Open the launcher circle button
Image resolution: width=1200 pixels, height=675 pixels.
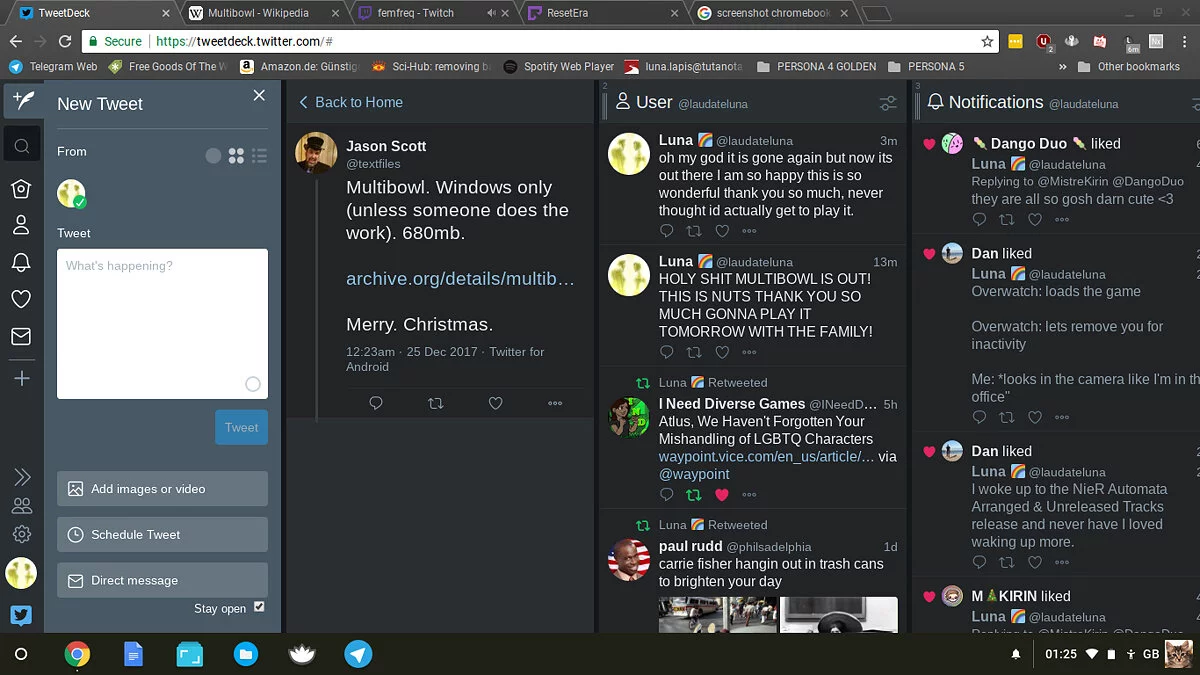pos(21,654)
